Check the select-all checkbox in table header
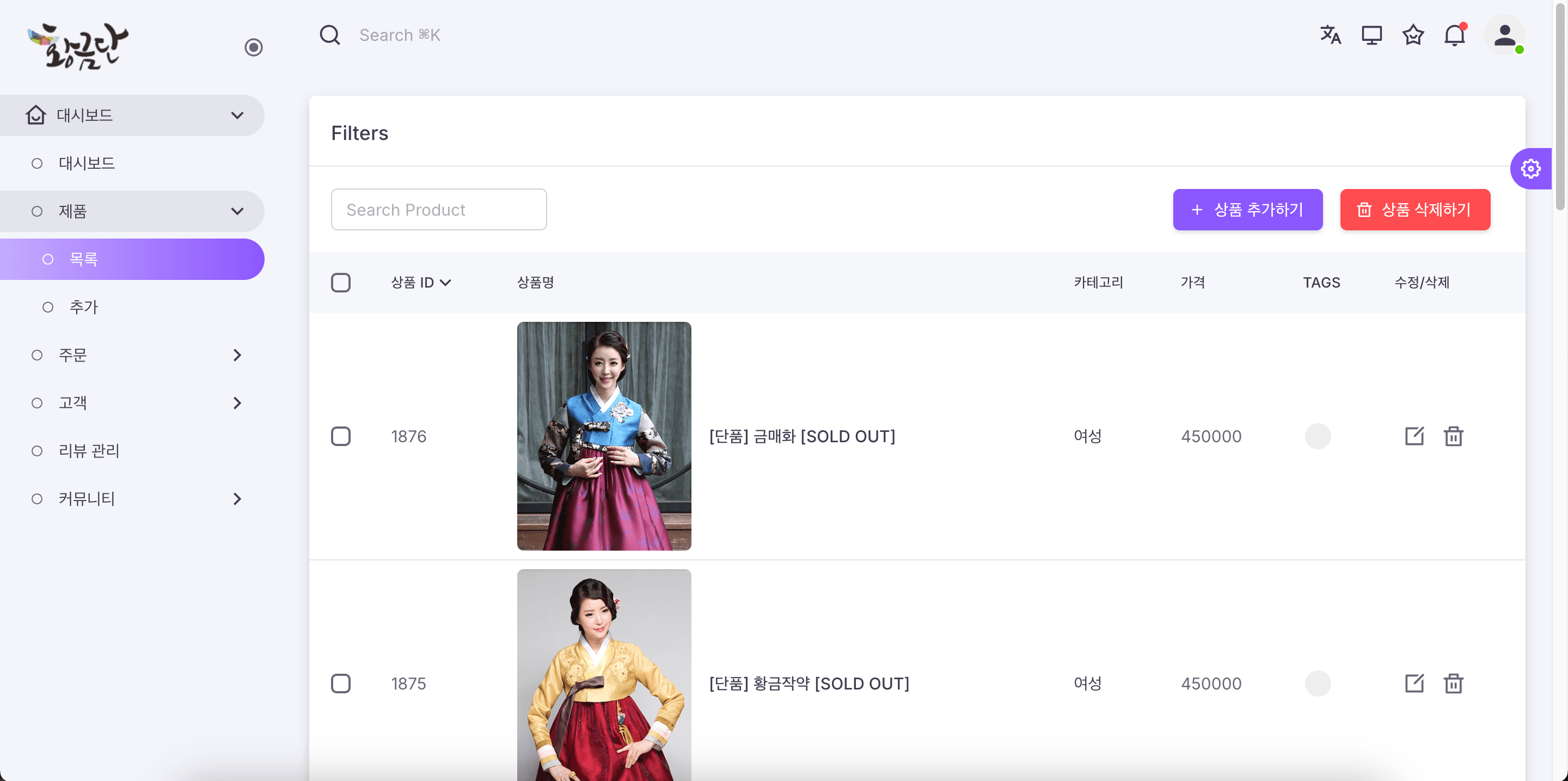This screenshot has height=781, width=1568. [x=341, y=283]
